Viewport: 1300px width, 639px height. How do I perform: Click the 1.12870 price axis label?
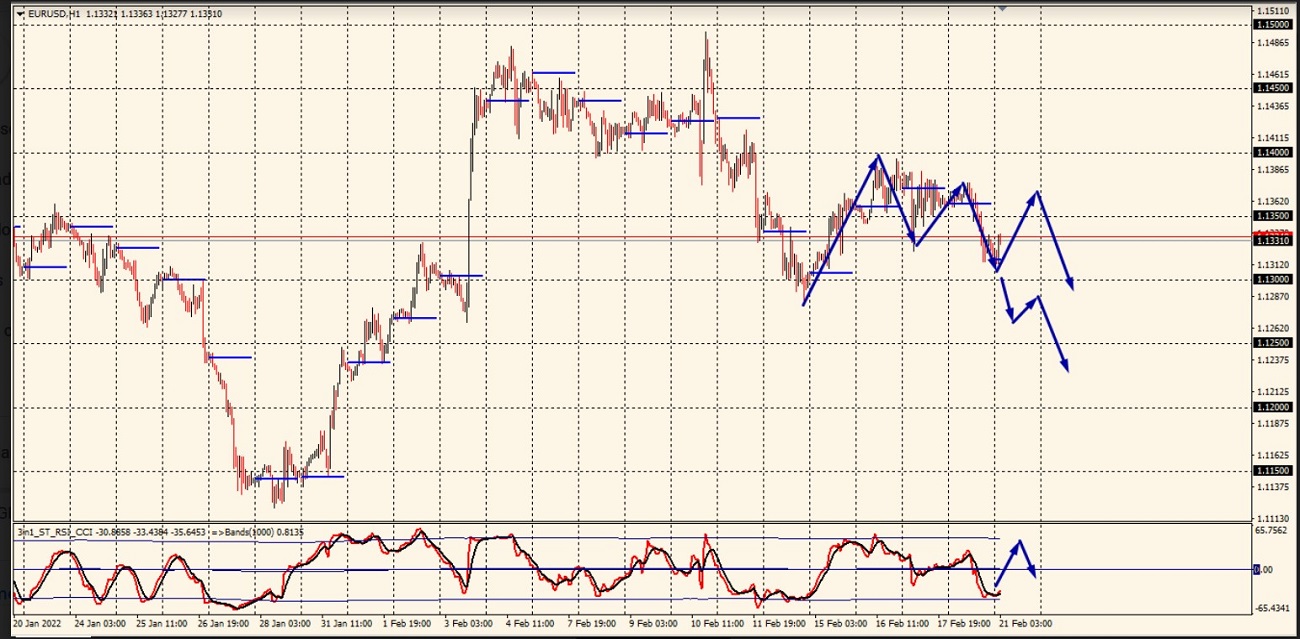tap(1274, 297)
